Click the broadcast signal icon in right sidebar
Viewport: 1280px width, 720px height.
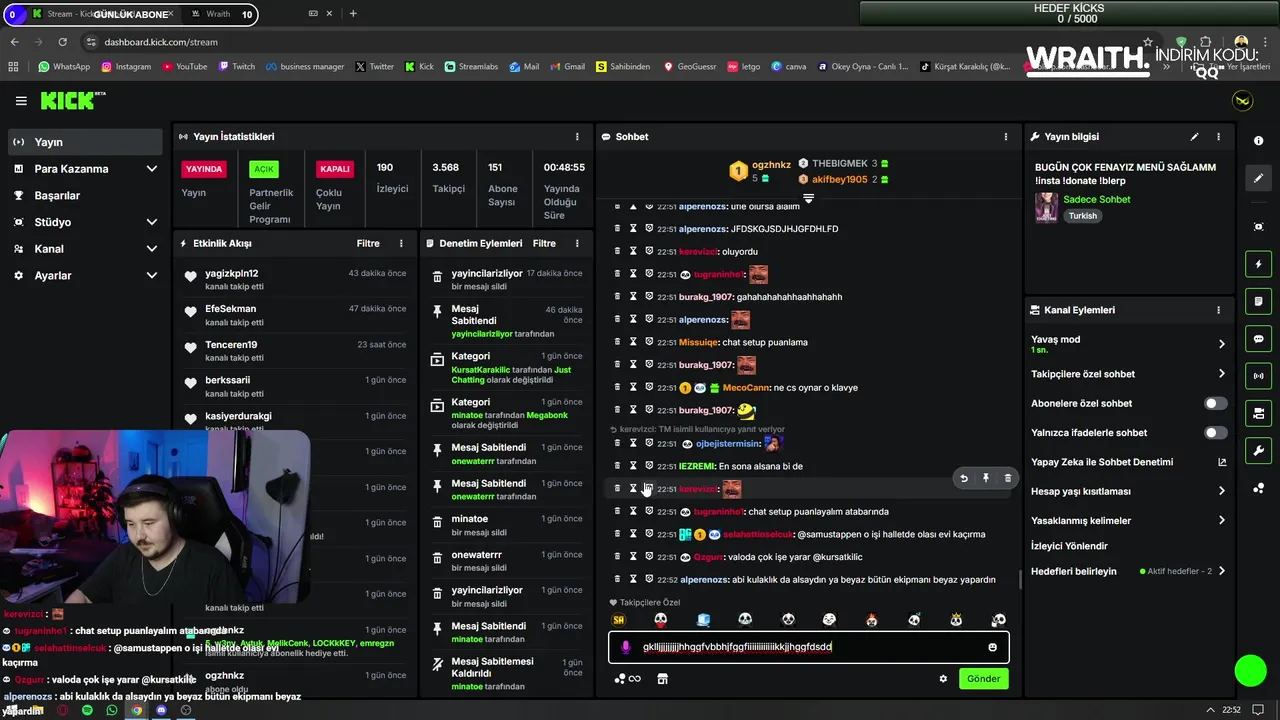(1258, 376)
